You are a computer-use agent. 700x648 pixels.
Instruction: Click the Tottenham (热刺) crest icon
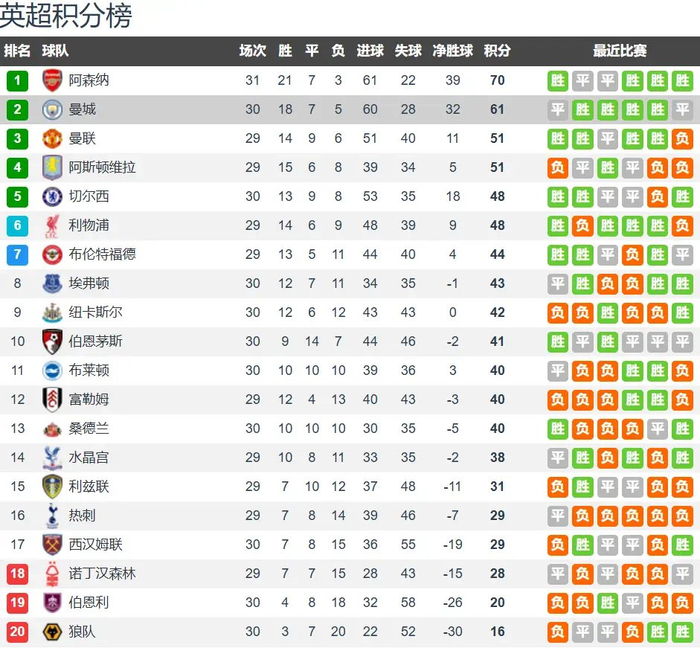pos(52,516)
